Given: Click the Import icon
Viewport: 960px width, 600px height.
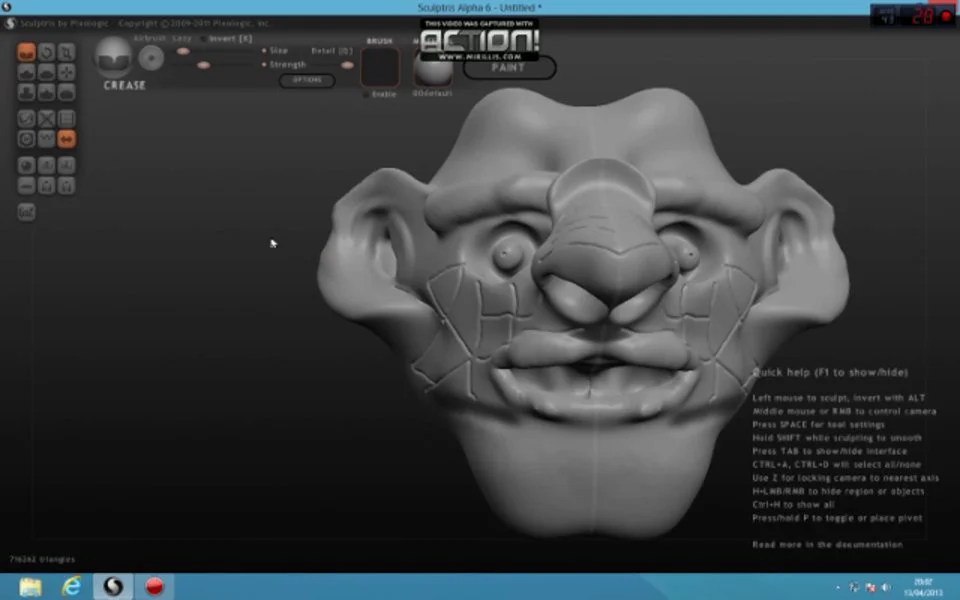Looking at the screenshot, I should click(x=47, y=165).
